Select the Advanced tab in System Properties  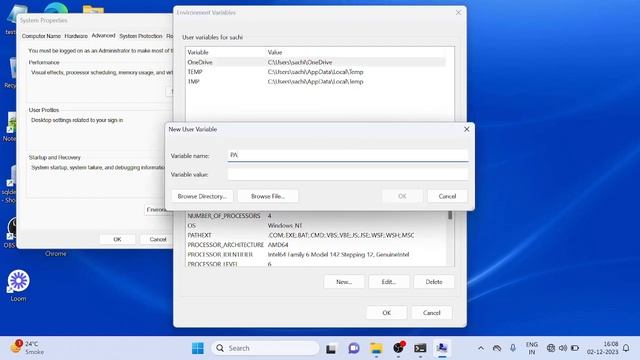click(103, 36)
